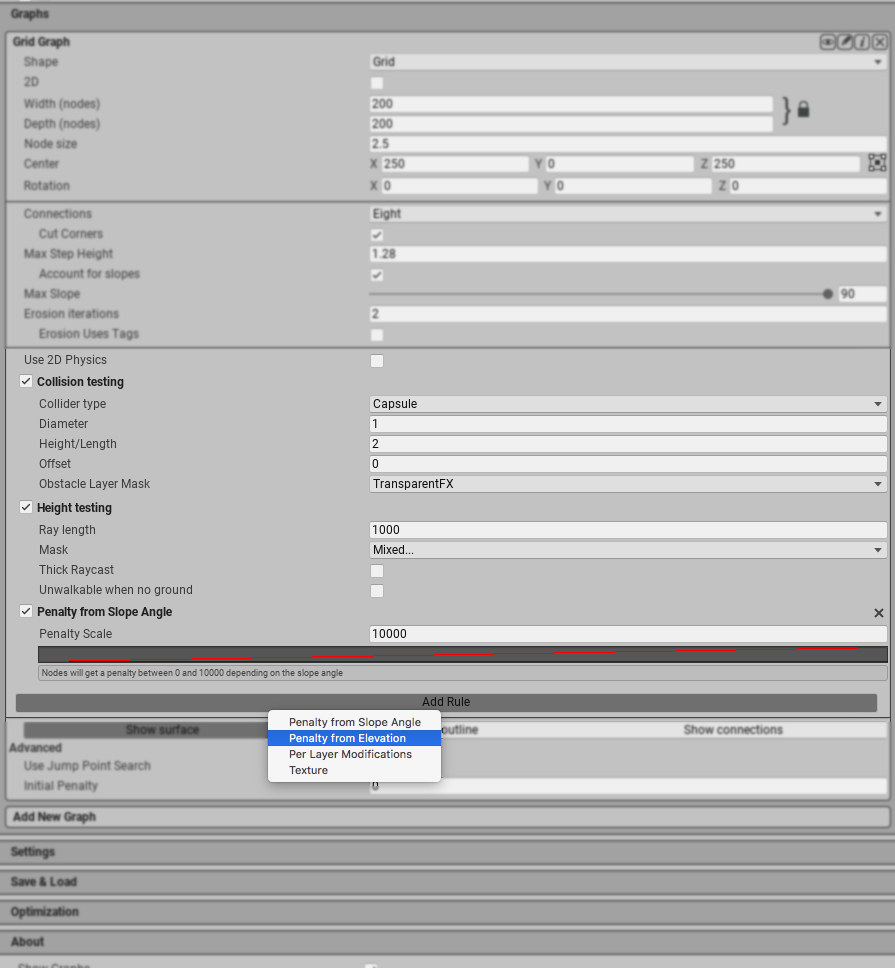Viewport: 895px width, 968px height.
Task: Open Grid Graph info icon
Action: pyautogui.click(x=862, y=42)
